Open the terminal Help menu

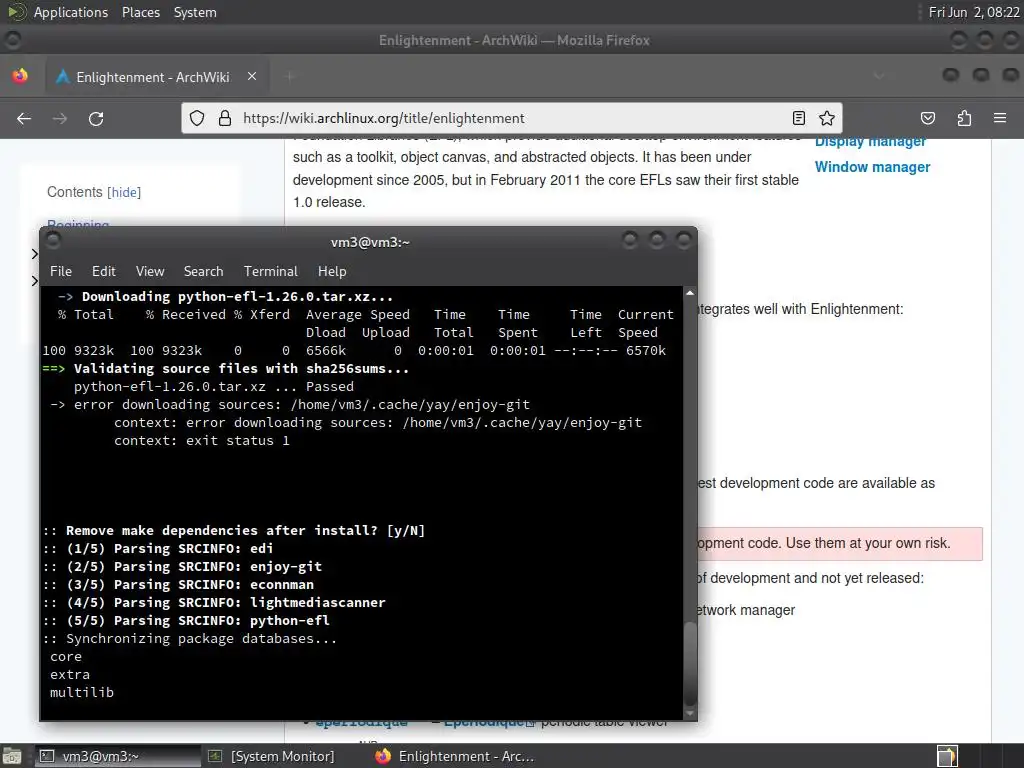coord(332,271)
